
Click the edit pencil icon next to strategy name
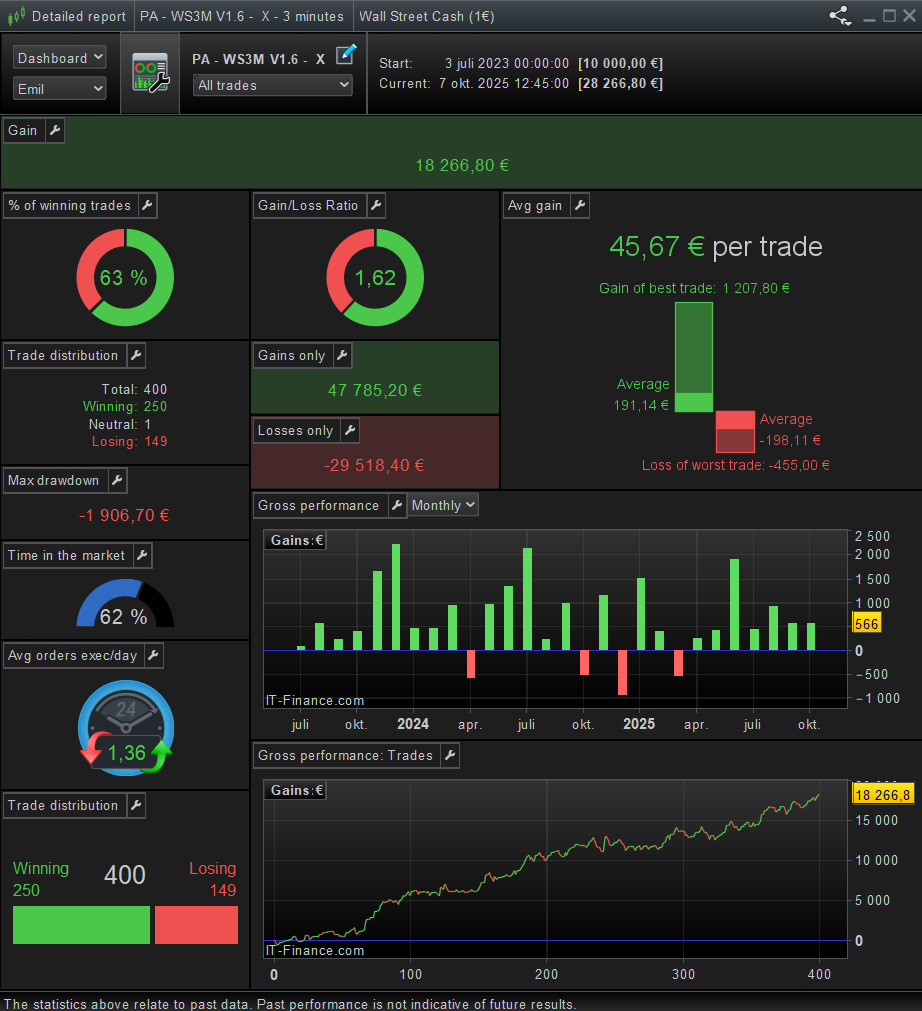tap(345, 55)
